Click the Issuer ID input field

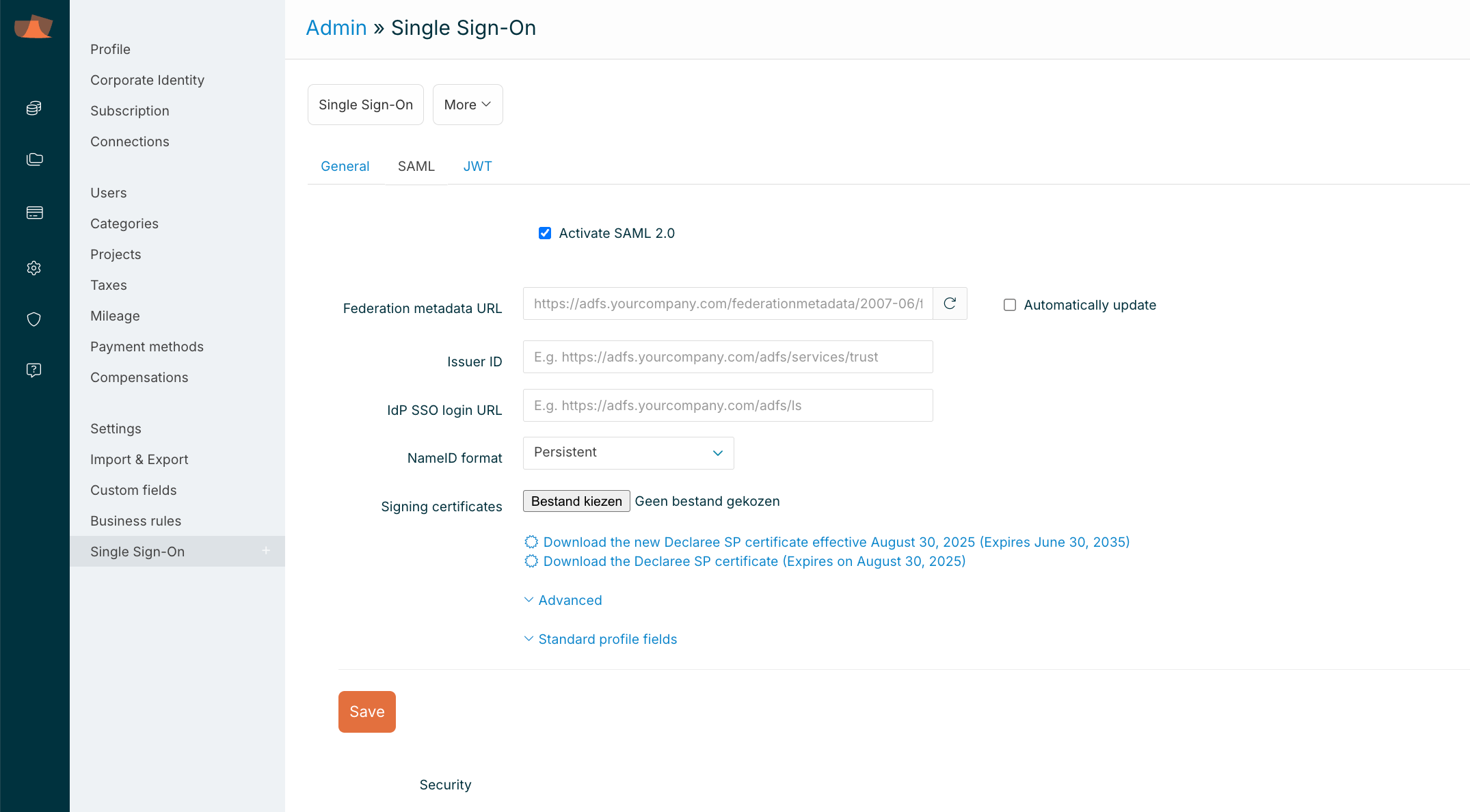(x=727, y=357)
